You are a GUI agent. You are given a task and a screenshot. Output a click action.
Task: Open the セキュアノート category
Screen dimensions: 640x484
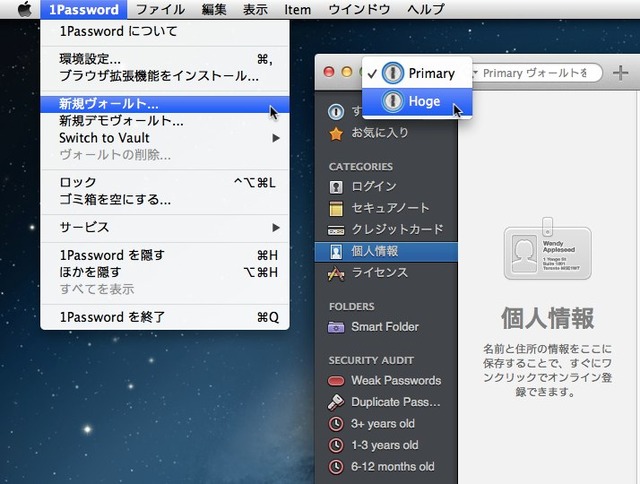tap(386, 208)
